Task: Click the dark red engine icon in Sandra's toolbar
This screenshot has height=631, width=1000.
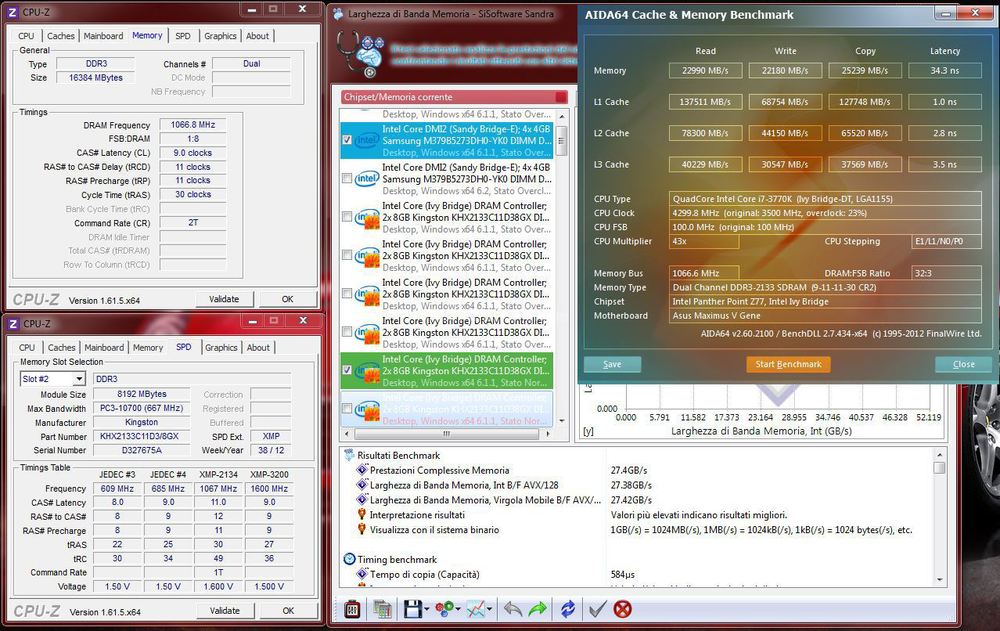Action: click(x=352, y=609)
